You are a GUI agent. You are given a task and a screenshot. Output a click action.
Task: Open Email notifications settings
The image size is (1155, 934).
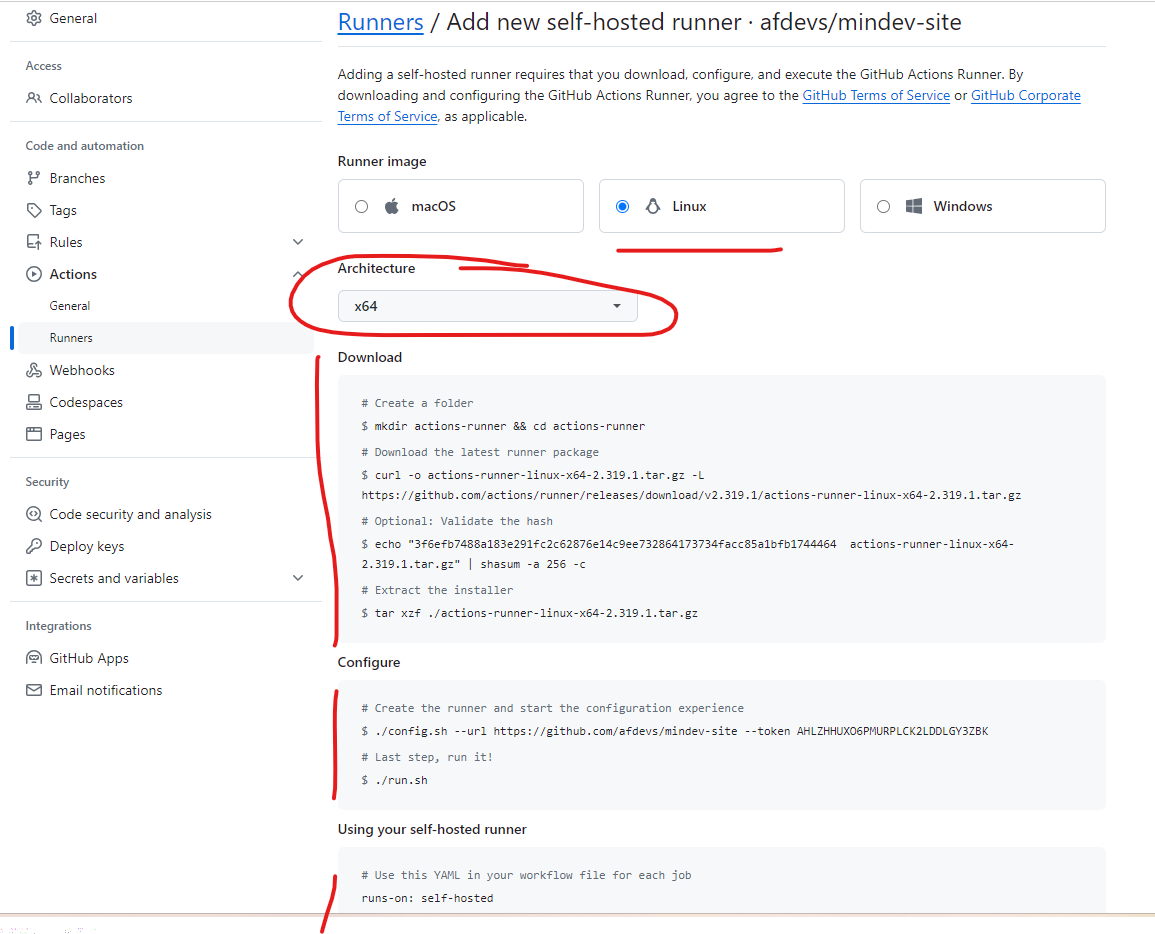106,690
